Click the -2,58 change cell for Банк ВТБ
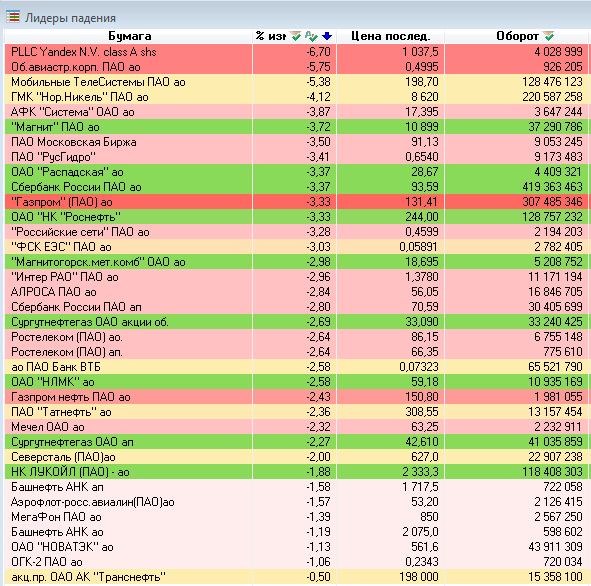 click(294, 367)
